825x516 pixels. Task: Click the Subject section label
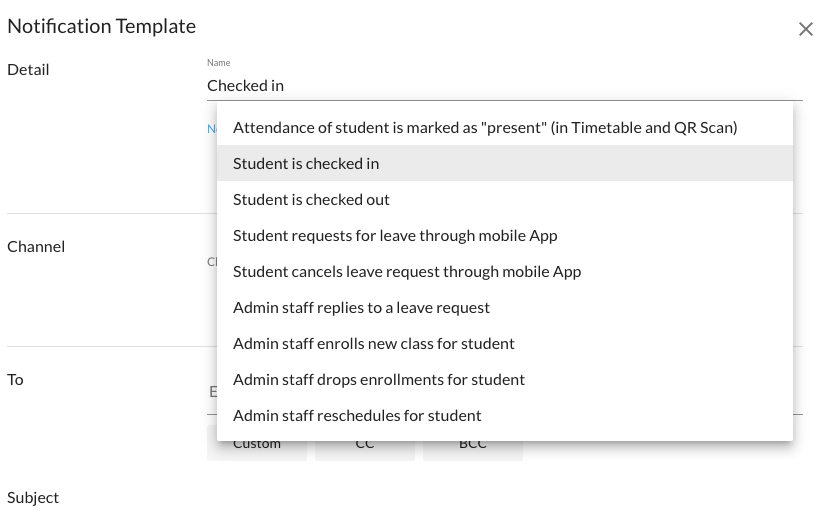(x=33, y=498)
